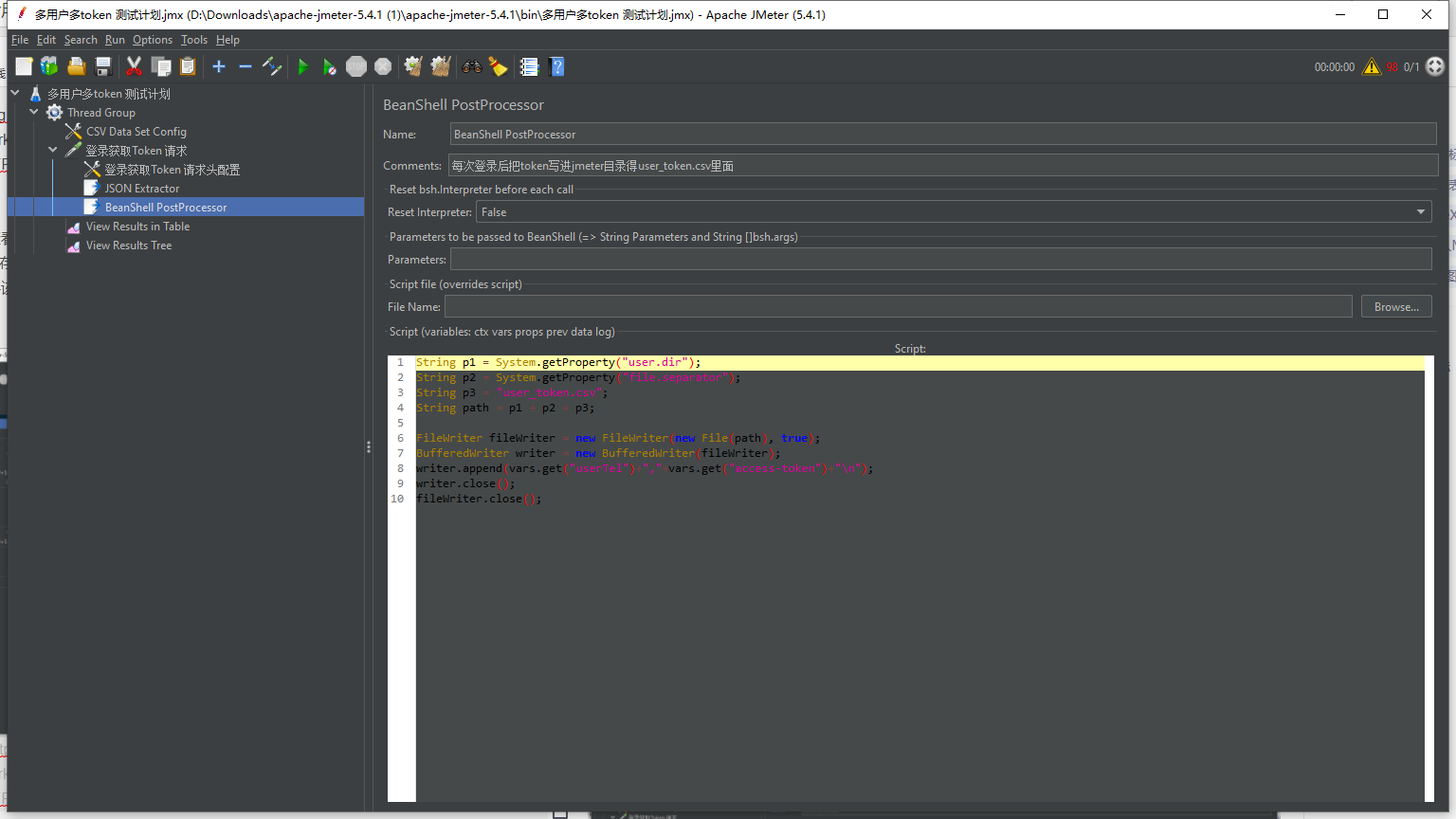Click the yellow warning log triangle icon
This screenshot has width=1456, height=819.
[1372, 66]
